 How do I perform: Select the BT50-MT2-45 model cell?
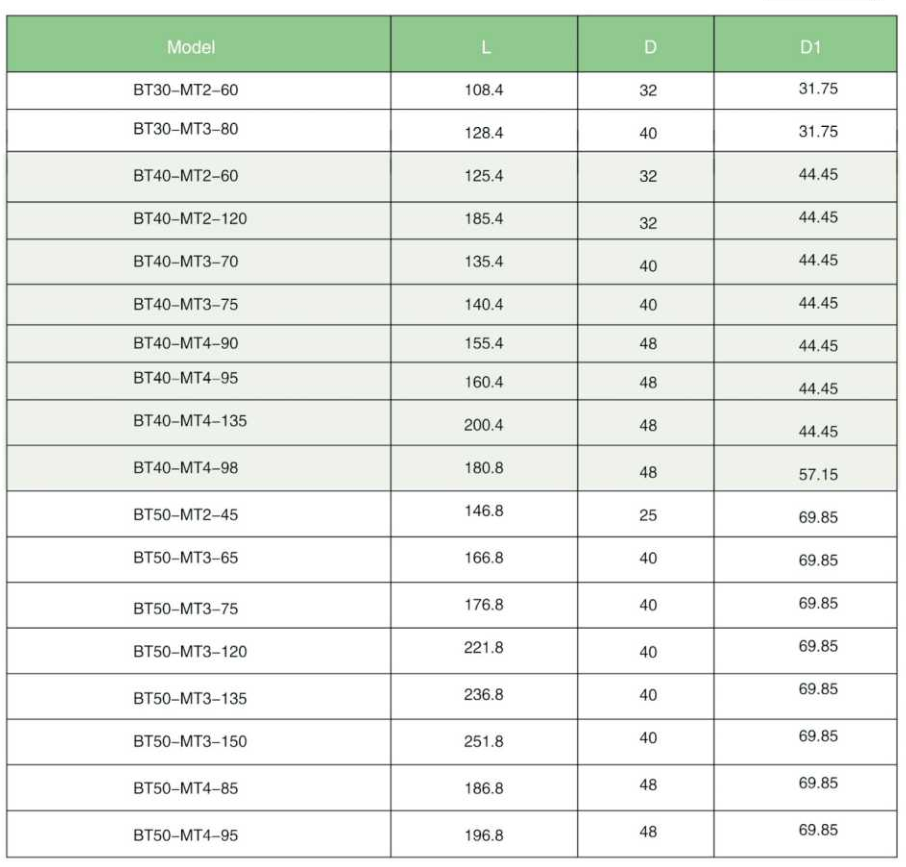pos(186,515)
